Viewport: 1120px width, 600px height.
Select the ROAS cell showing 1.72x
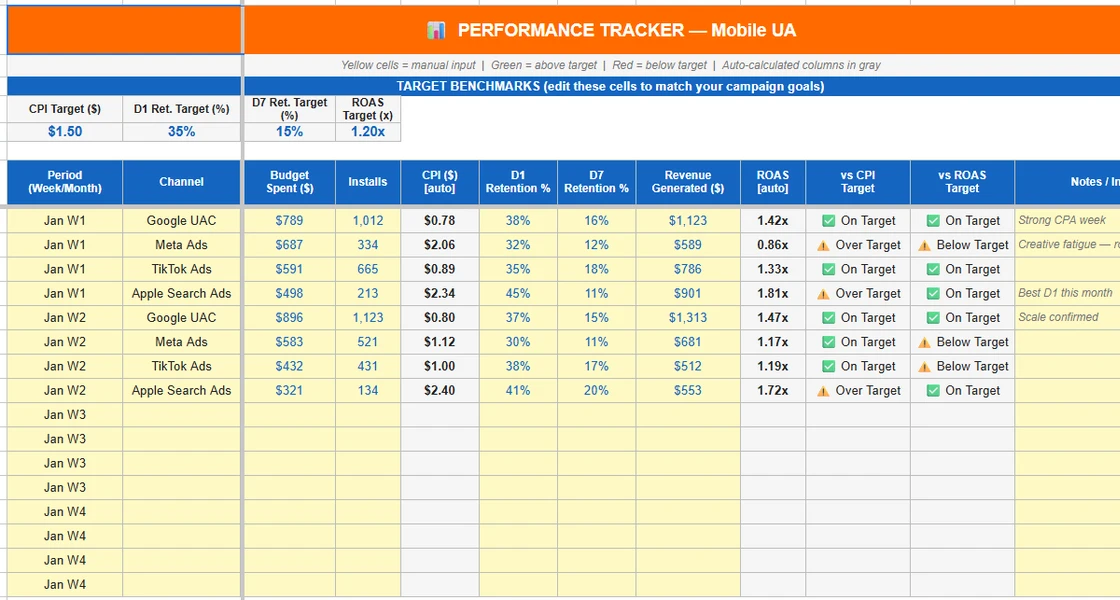[773, 391]
